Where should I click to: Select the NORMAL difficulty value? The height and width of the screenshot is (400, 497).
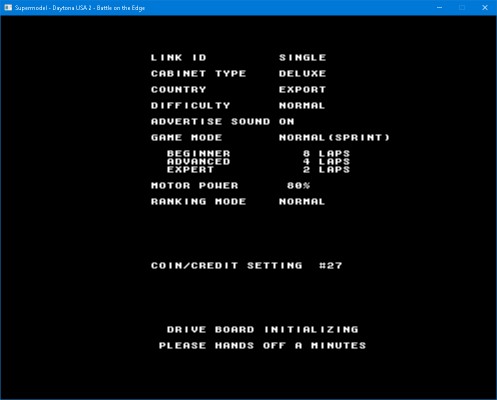click(302, 106)
